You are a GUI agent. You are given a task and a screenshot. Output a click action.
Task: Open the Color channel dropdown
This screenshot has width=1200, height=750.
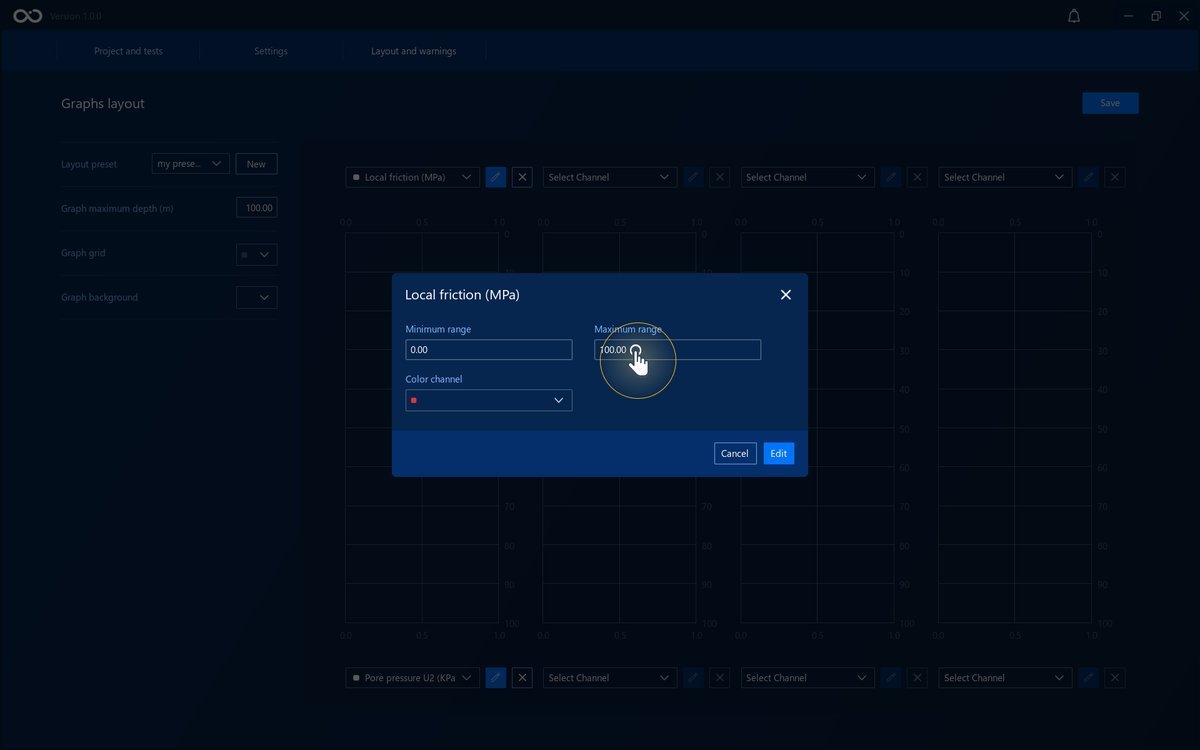click(489, 400)
